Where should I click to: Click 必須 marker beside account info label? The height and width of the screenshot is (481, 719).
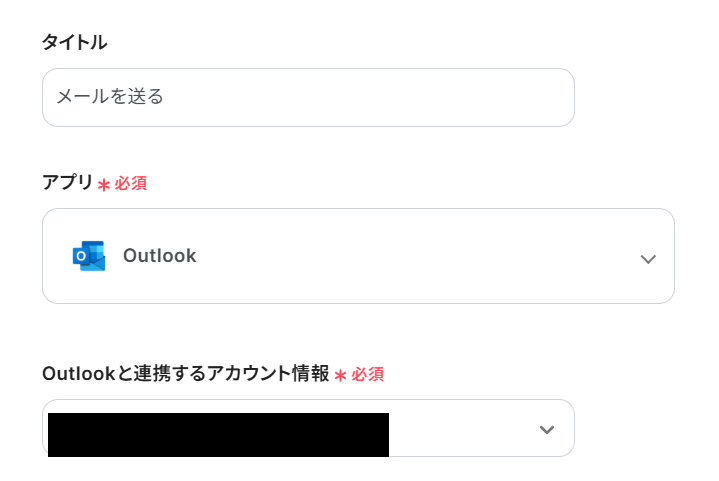tap(367, 375)
